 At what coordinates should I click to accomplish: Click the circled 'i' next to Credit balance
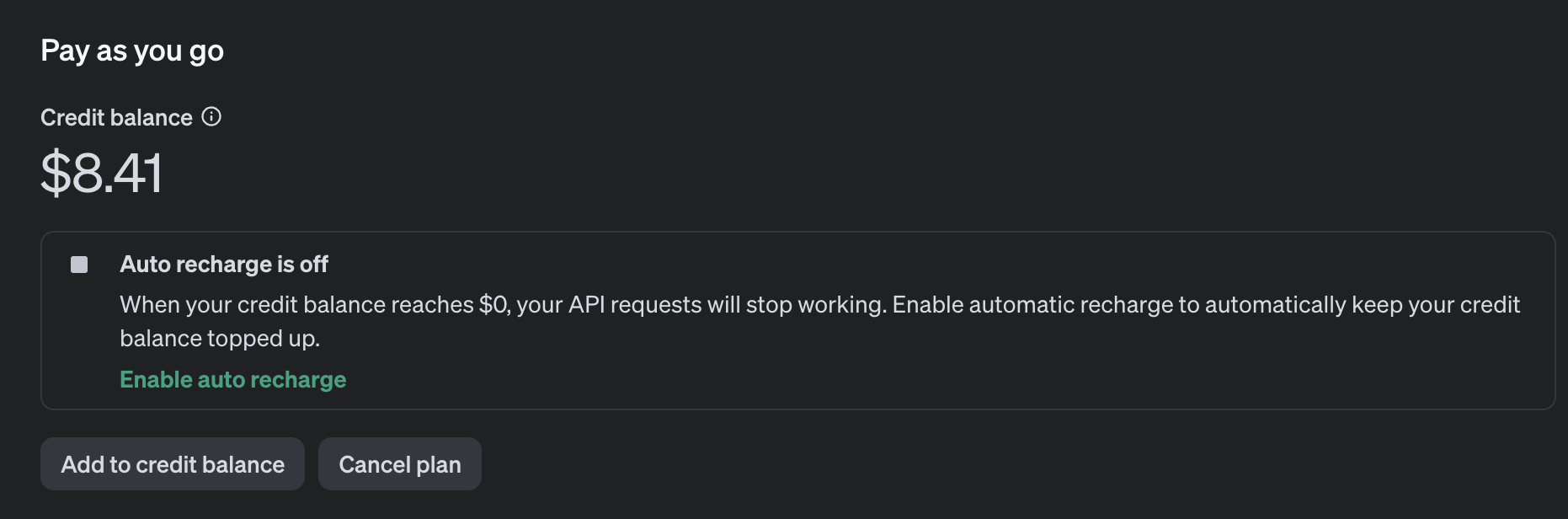coord(211,116)
